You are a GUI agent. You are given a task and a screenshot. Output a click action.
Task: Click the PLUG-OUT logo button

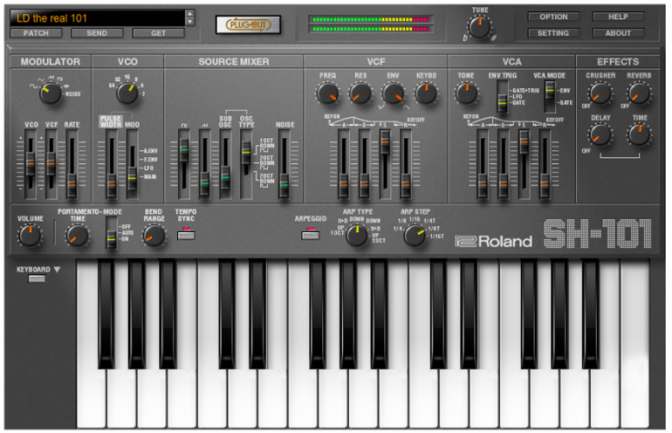pyautogui.click(x=248, y=25)
